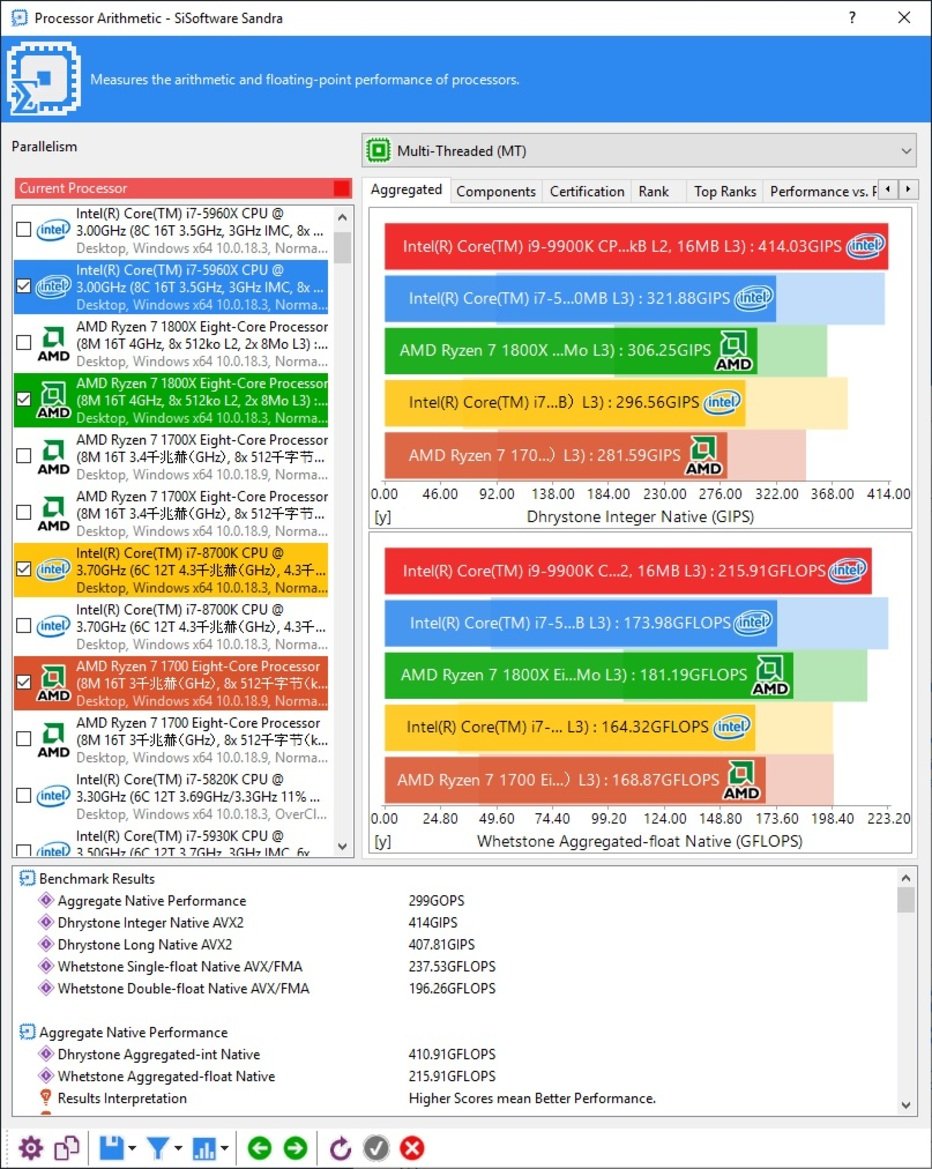Click the Intel logo on the 321.88GIPS bar

pos(753,298)
